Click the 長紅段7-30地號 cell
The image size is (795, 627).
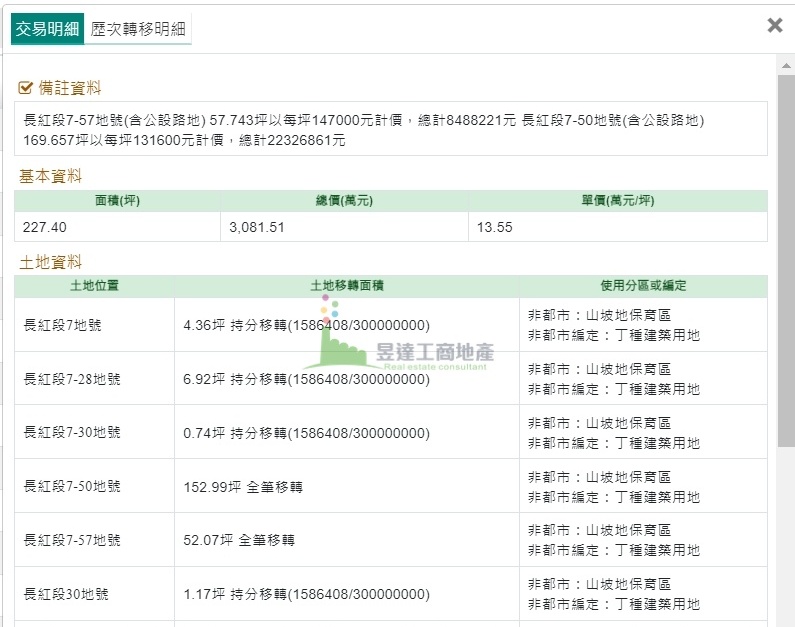pos(94,432)
